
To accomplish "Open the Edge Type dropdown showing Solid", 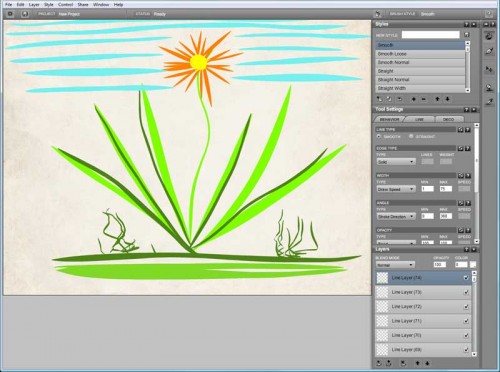I will tap(396, 162).
